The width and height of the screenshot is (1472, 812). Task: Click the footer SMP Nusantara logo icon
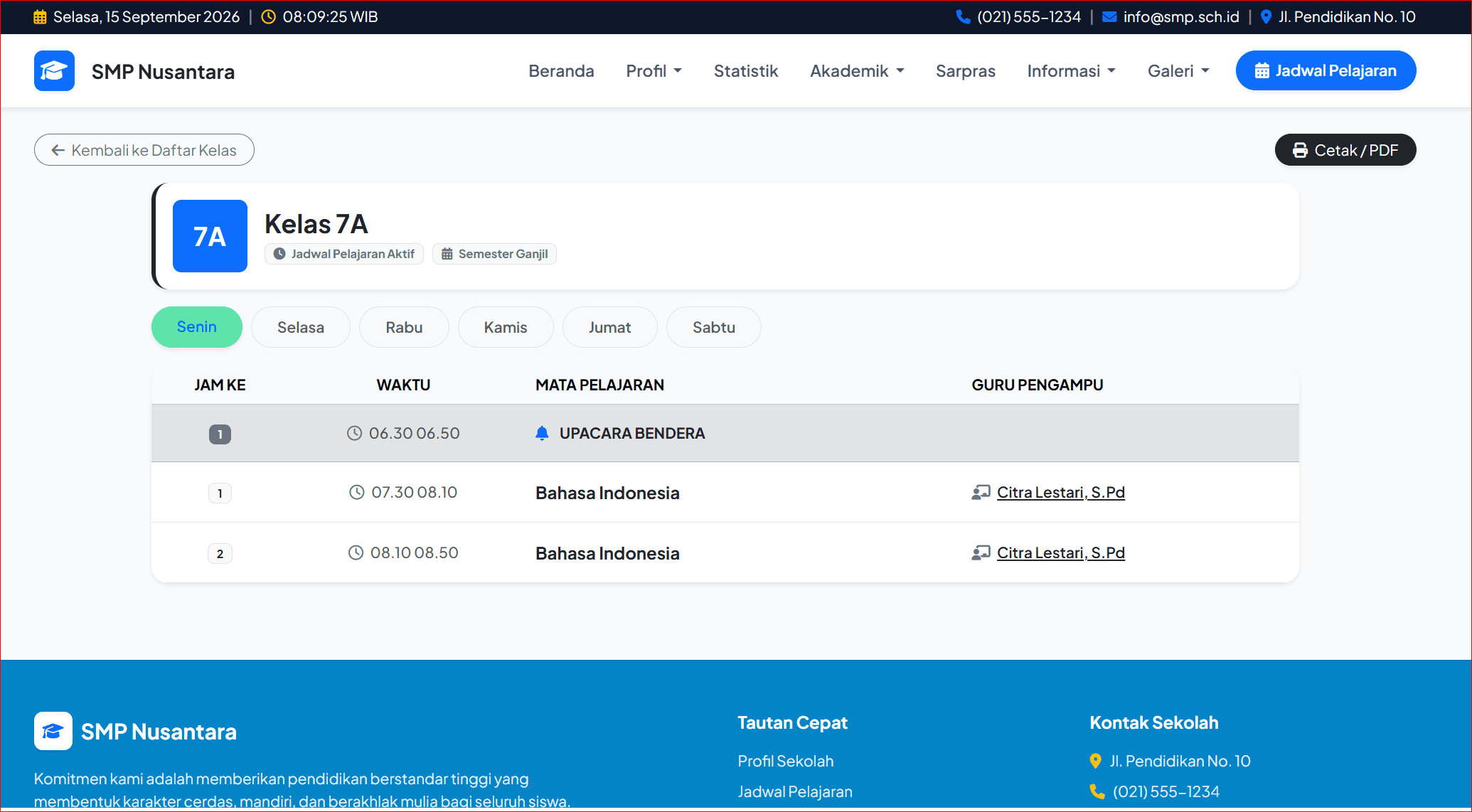(53, 731)
